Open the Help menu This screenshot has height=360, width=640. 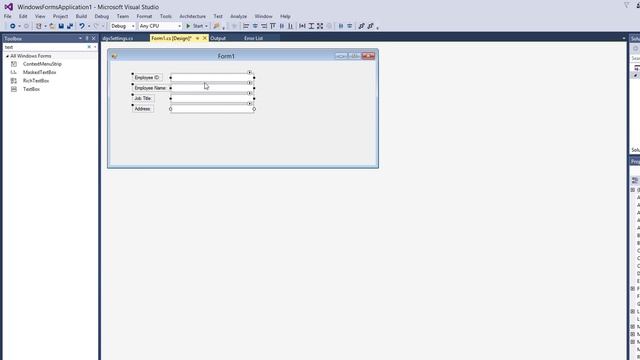(x=285, y=16)
